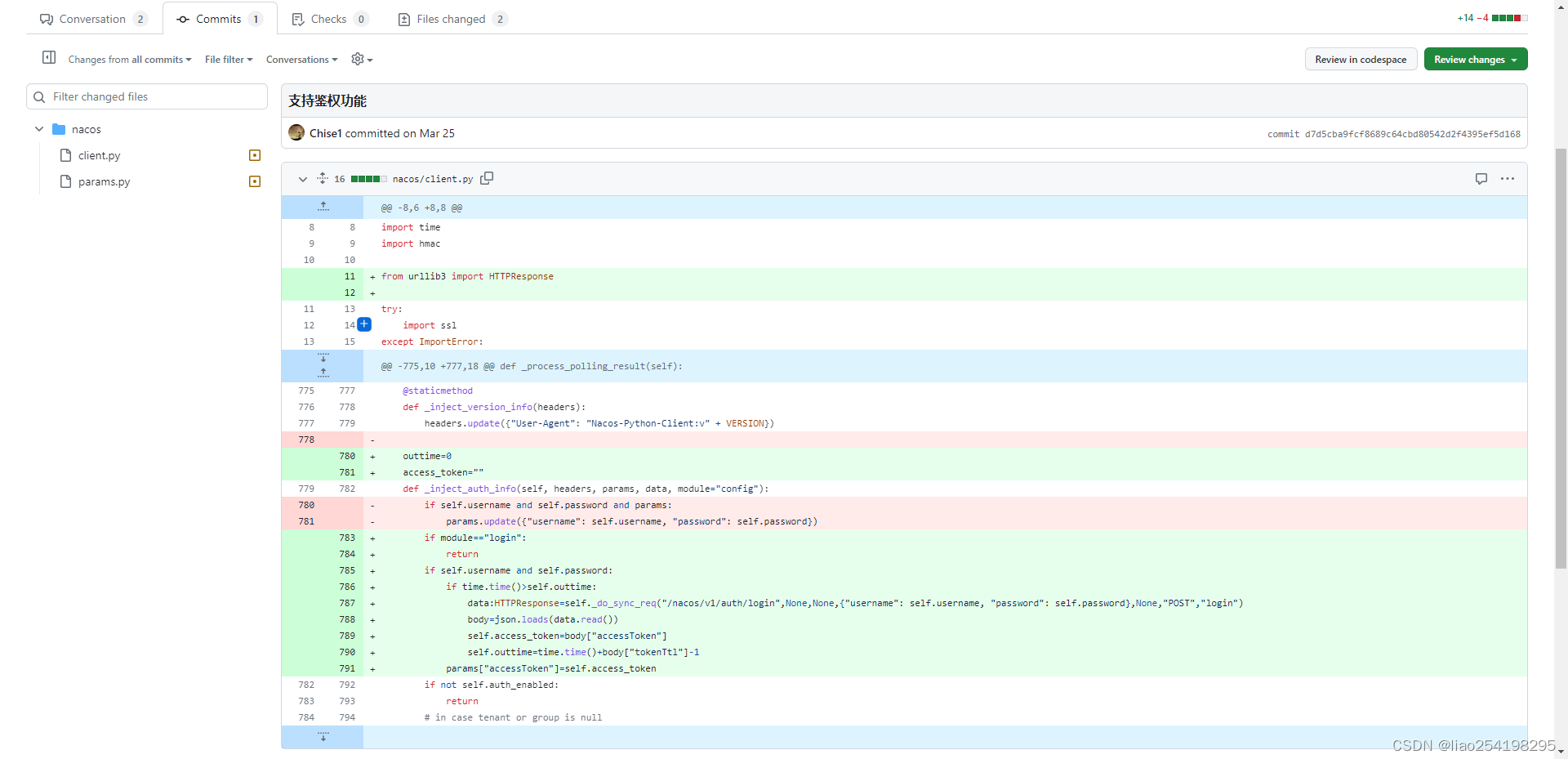Copy the nacos/client.py file path

tap(487, 178)
